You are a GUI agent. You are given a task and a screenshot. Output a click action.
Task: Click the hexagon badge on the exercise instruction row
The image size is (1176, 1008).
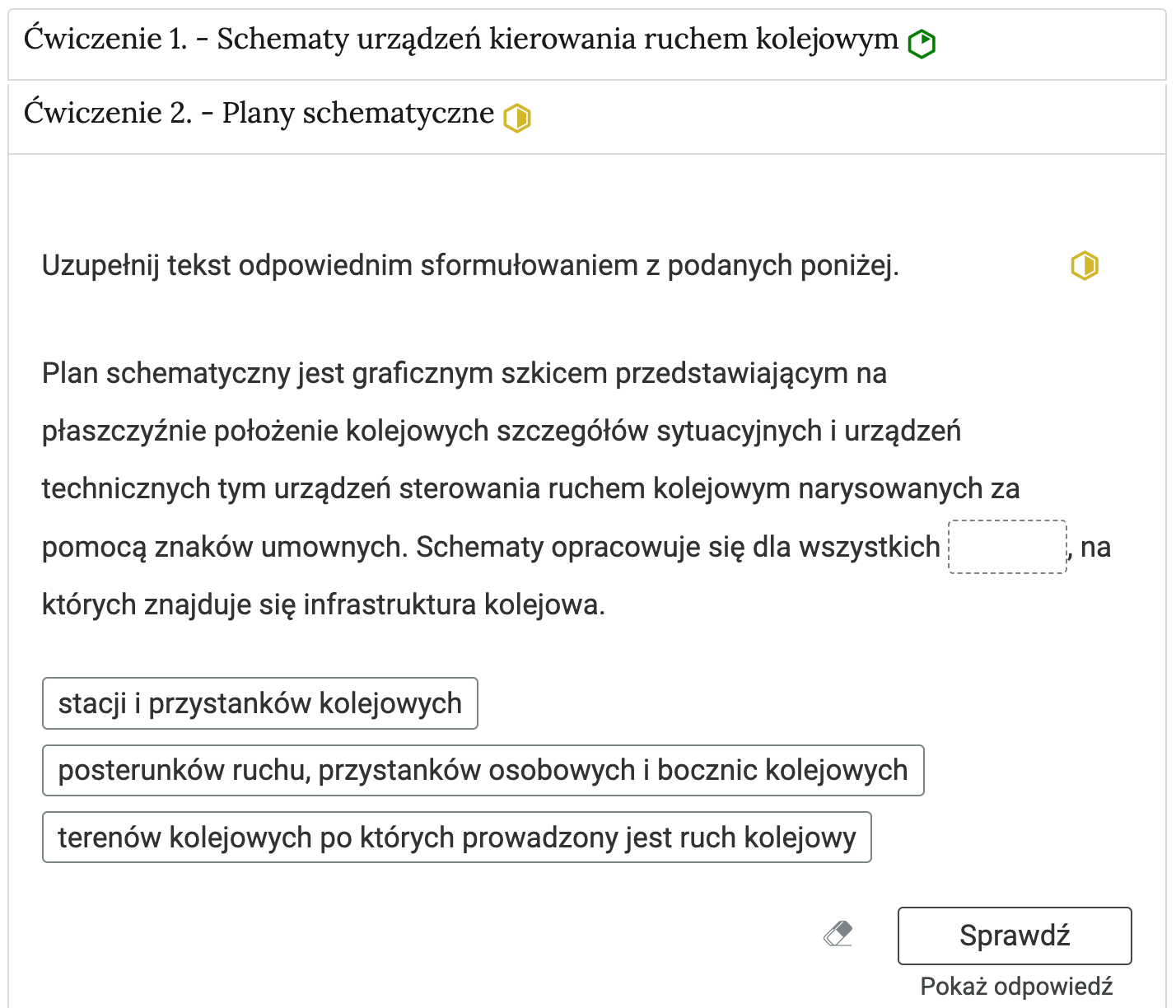(x=1085, y=265)
